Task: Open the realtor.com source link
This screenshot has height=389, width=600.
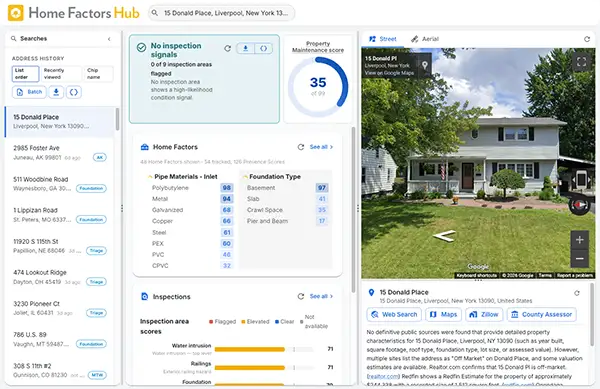Action: point(383,376)
